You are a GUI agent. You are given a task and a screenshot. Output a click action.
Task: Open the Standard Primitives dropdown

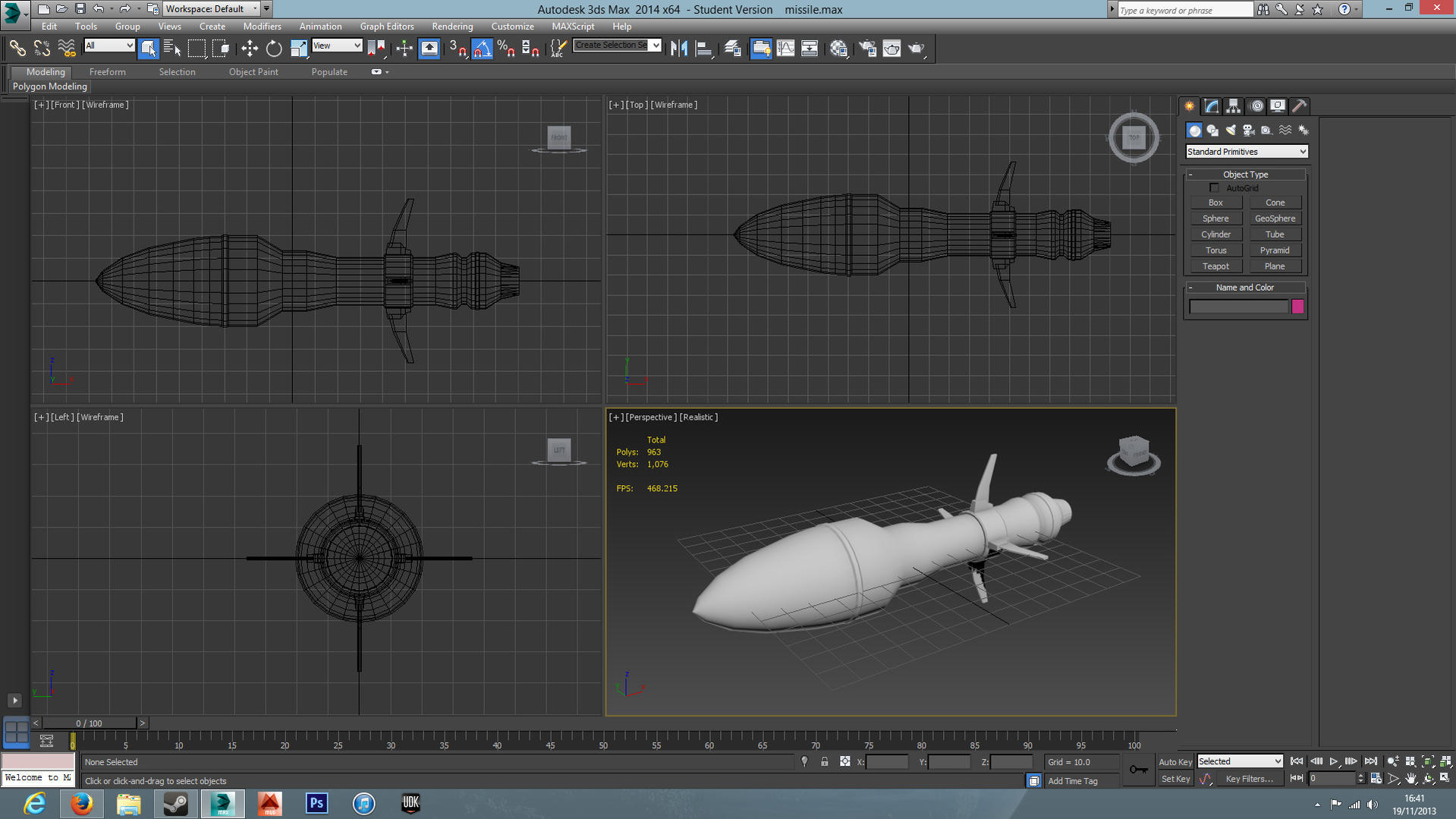click(x=1246, y=152)
